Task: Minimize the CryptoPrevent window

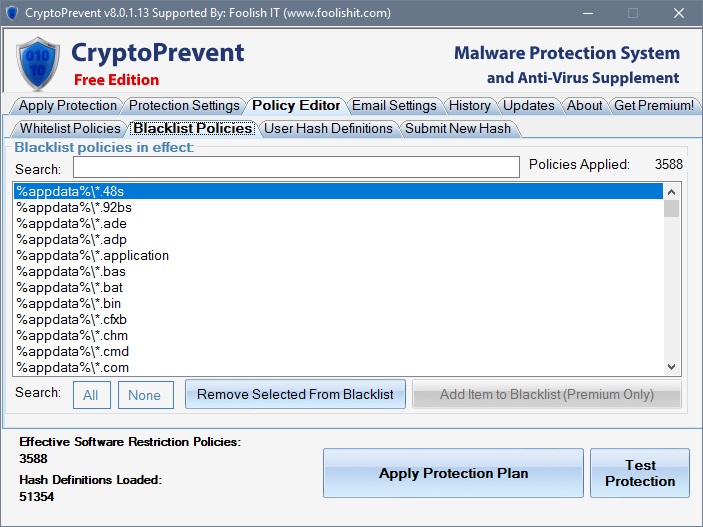Action: coord(588,13)
